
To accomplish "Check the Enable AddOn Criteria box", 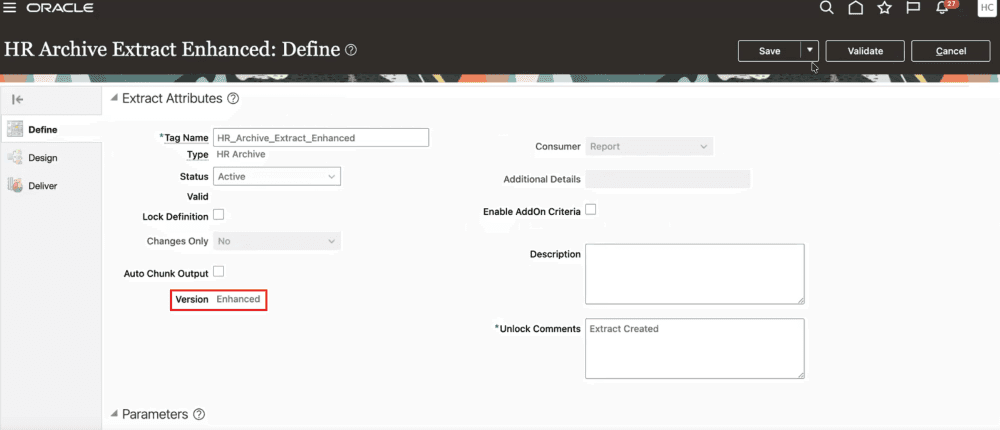I will [590, 210].
